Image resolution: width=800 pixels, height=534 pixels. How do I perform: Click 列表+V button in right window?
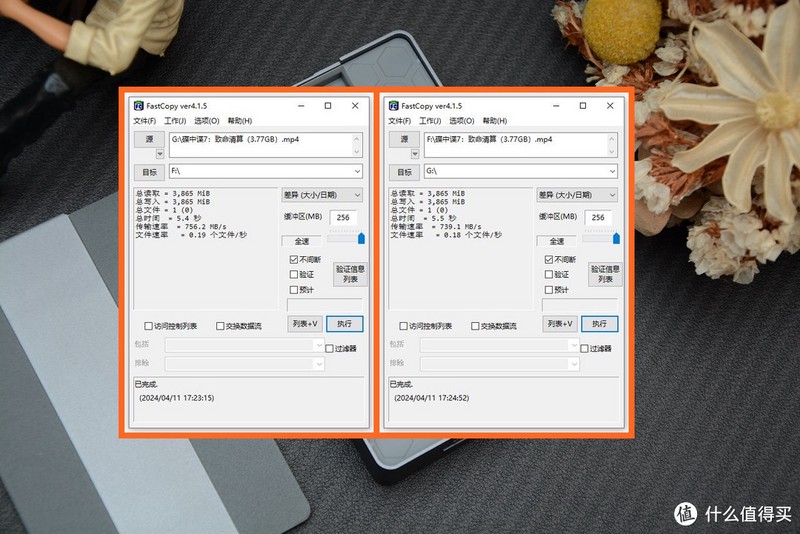tap(560, 324)
